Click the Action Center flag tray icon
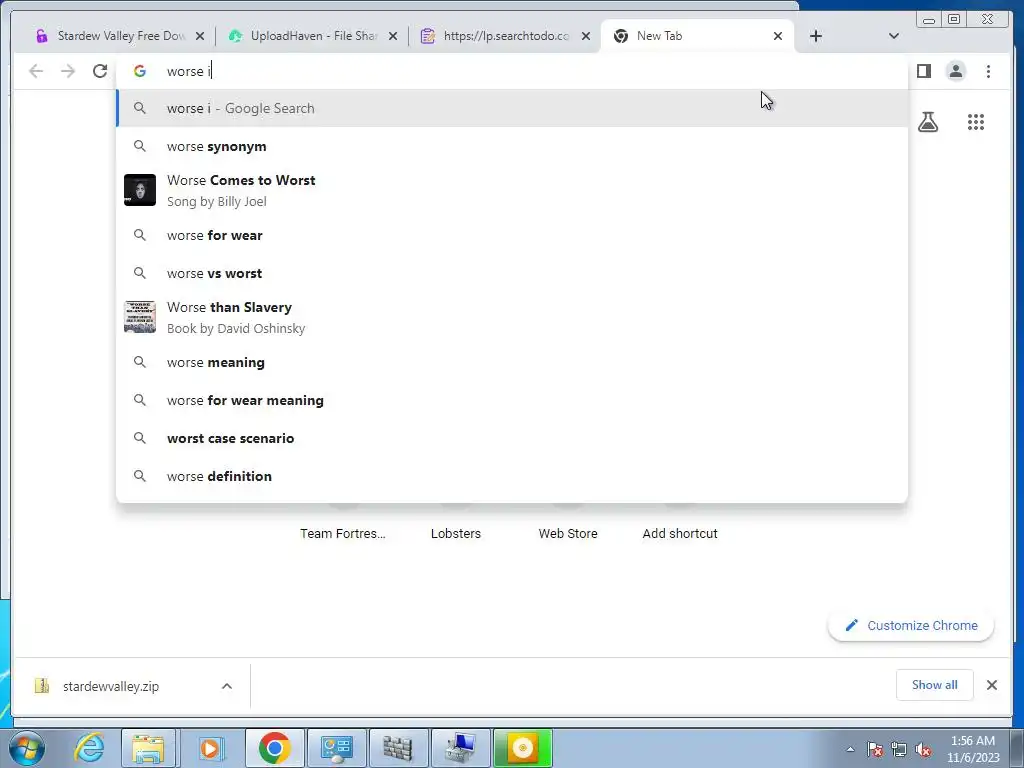Image resolution: width=1024 pixels, height=768 pixels. click(875, 749)
